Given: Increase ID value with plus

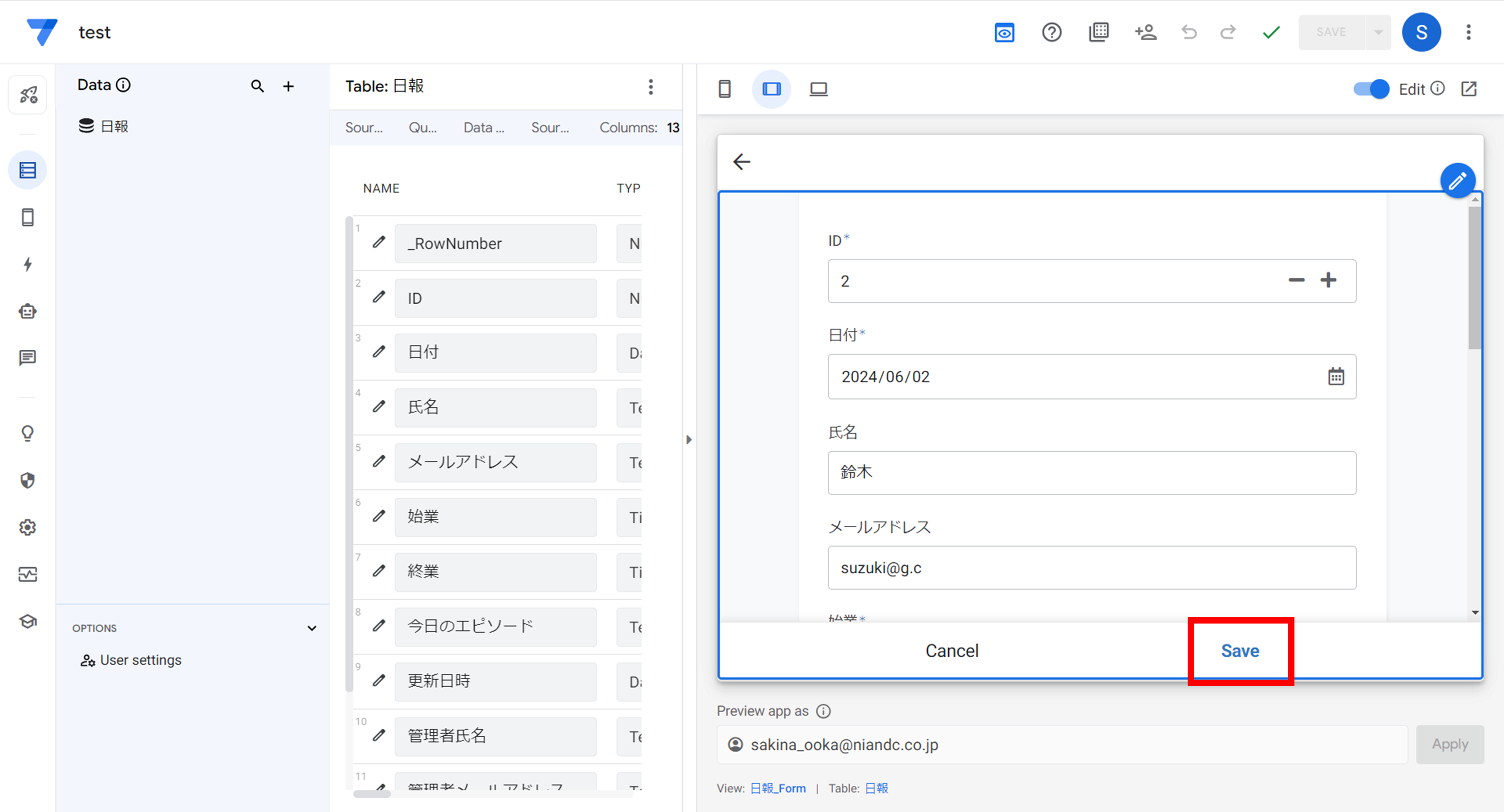Looking at the screenshot, I should click(1328, 280).
